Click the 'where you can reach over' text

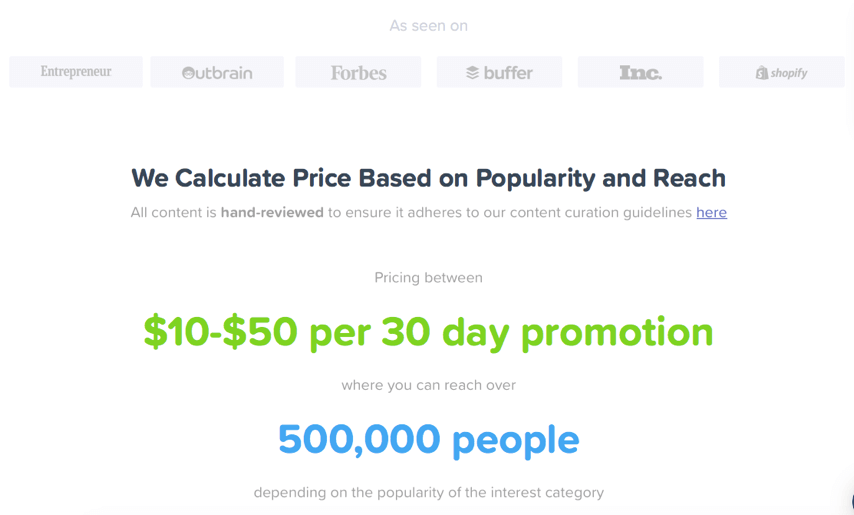[429, 385]
